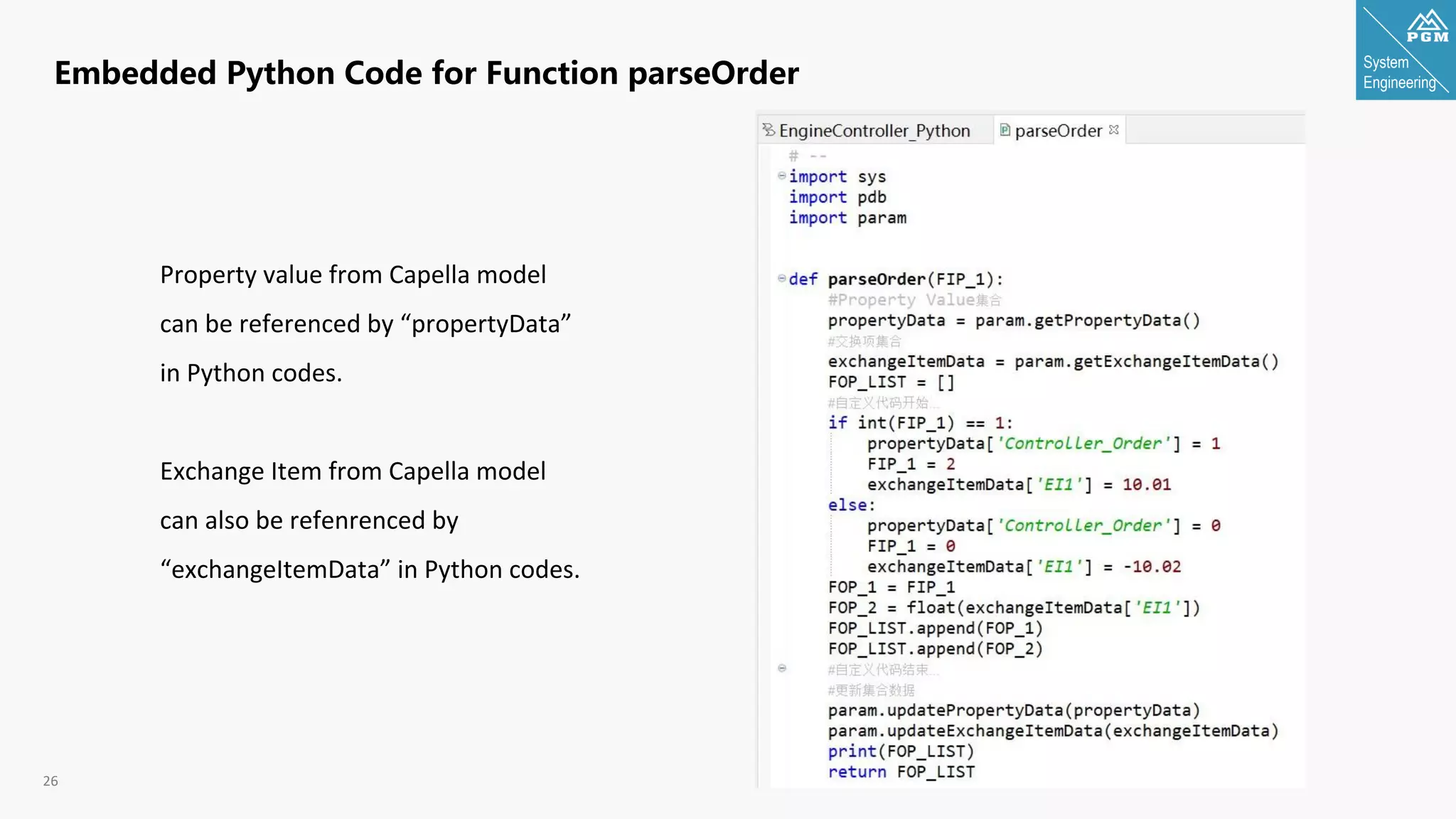Click the line 'import param'

pyautogui.click(x=847, y=218)
